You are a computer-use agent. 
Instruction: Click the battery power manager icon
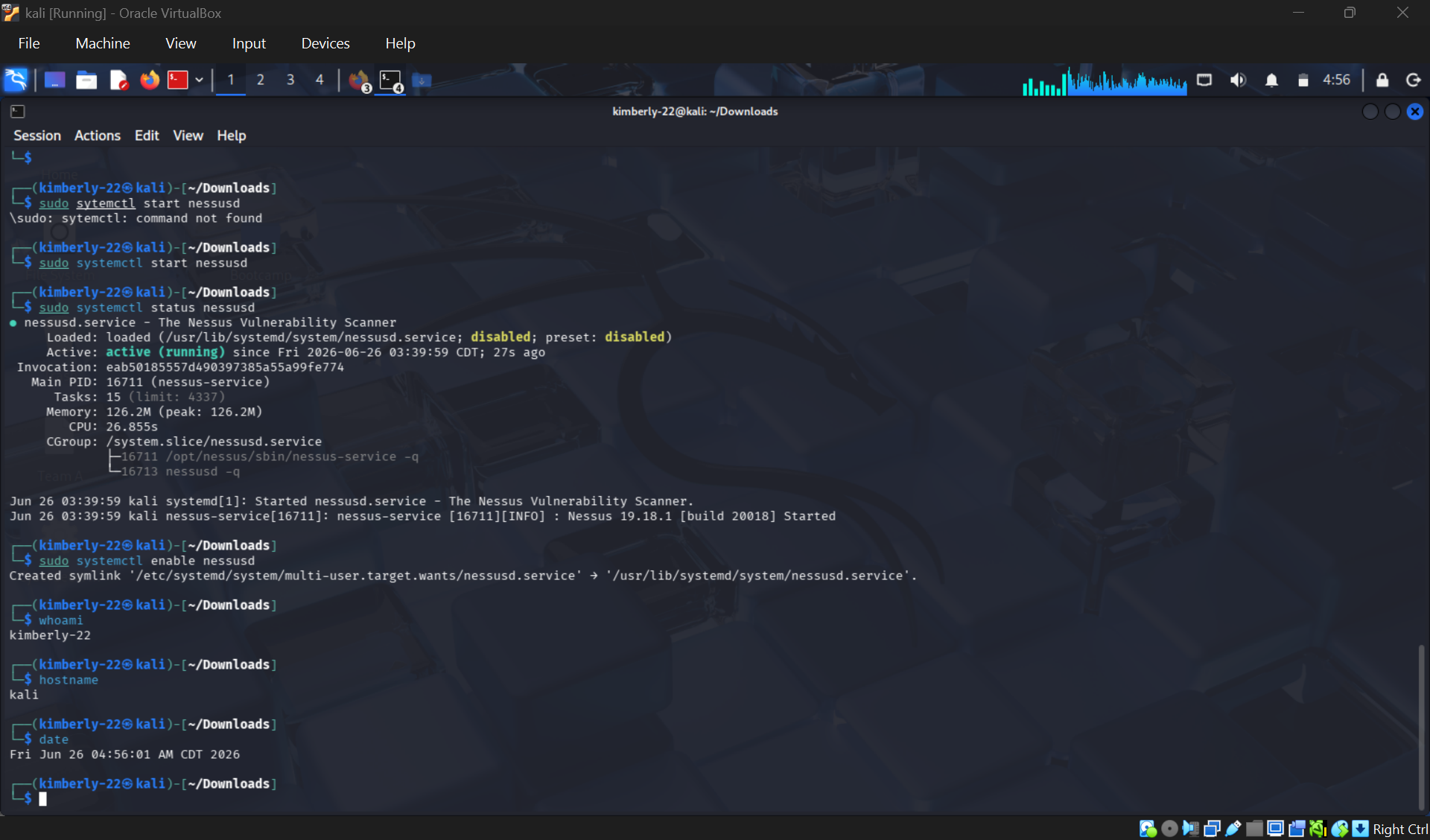1303,80
